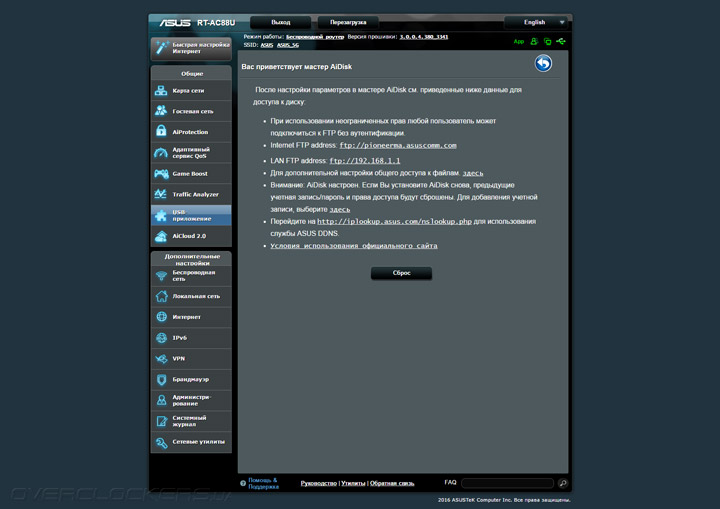Click the Network Map icon
The image size is (720, 509).
(x=161, y=90)
